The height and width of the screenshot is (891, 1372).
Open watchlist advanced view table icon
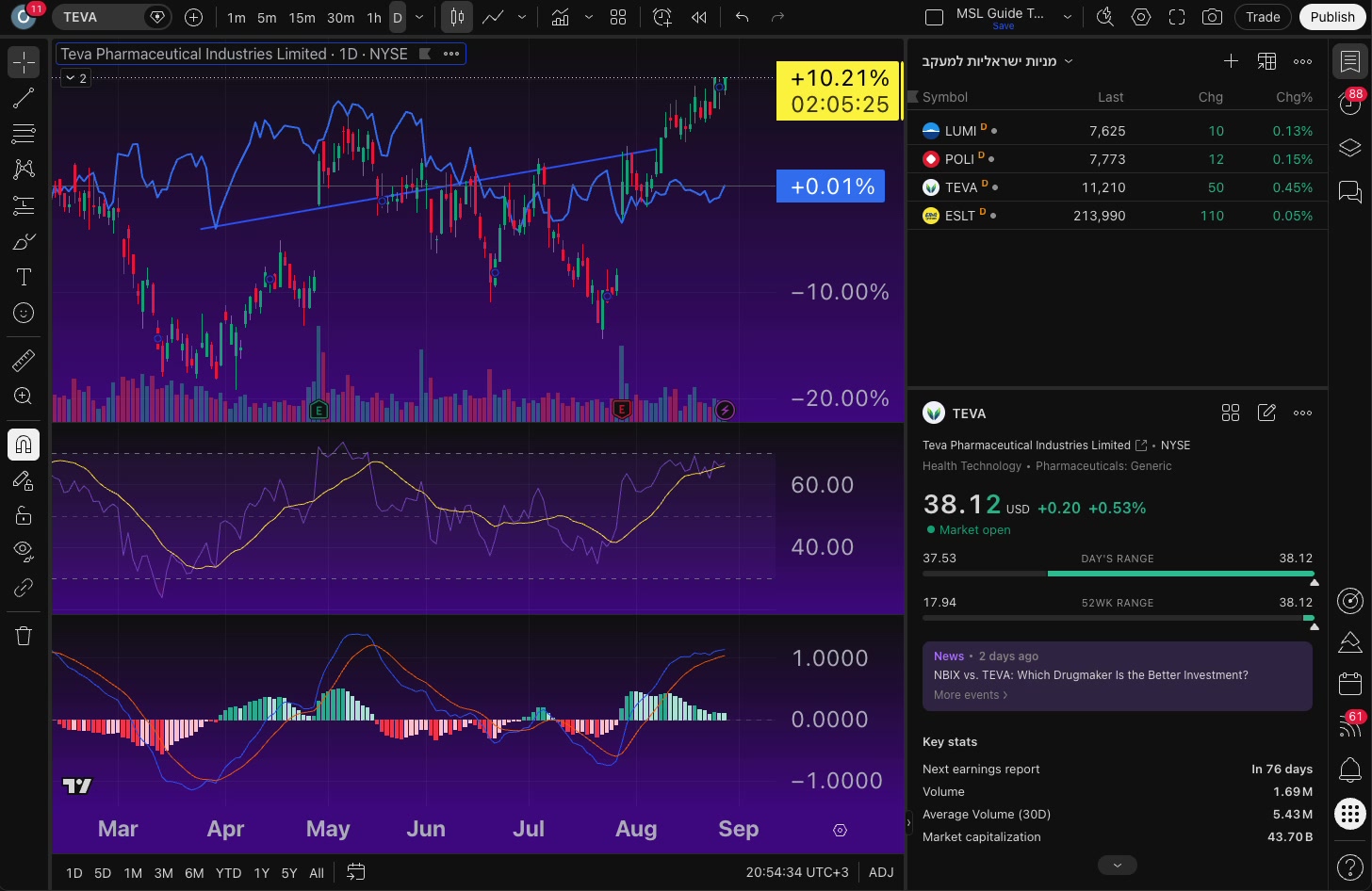1266,61
